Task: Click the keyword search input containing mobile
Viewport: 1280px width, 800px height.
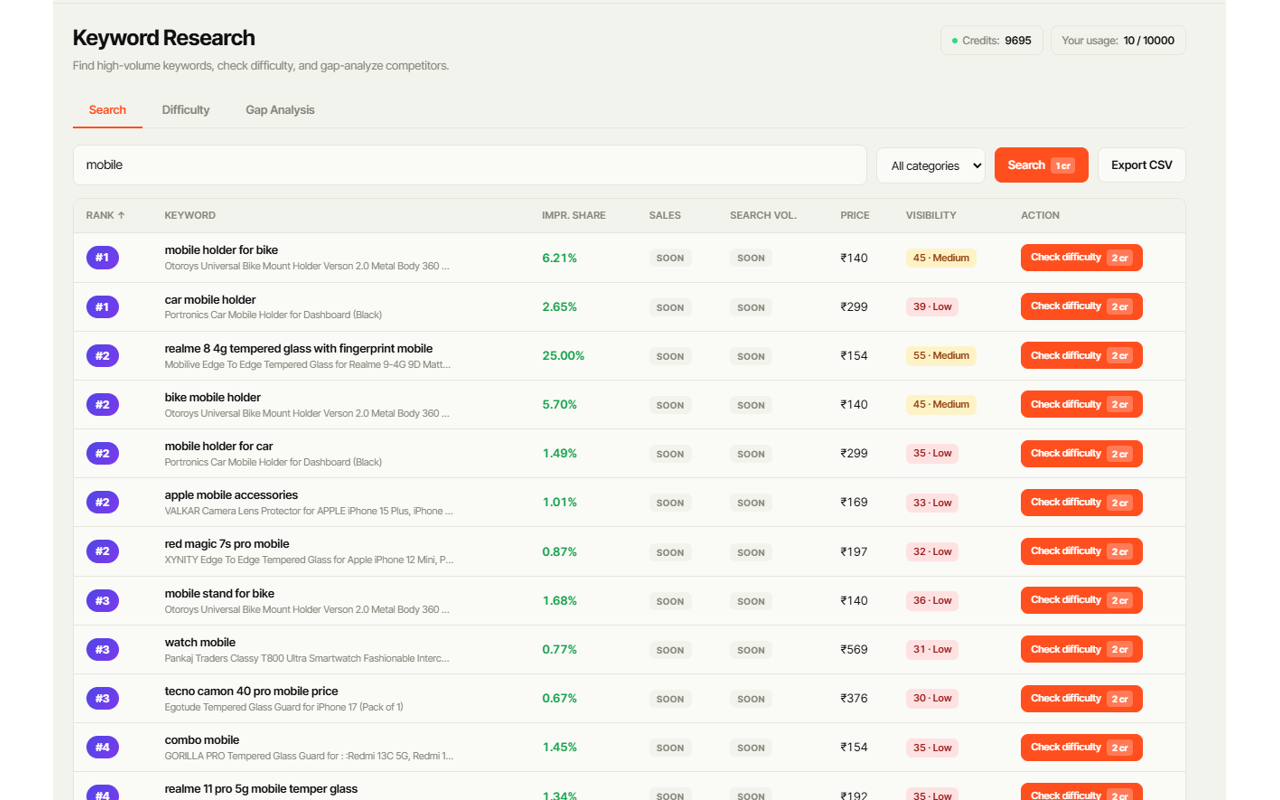Action: pos(470,165)
